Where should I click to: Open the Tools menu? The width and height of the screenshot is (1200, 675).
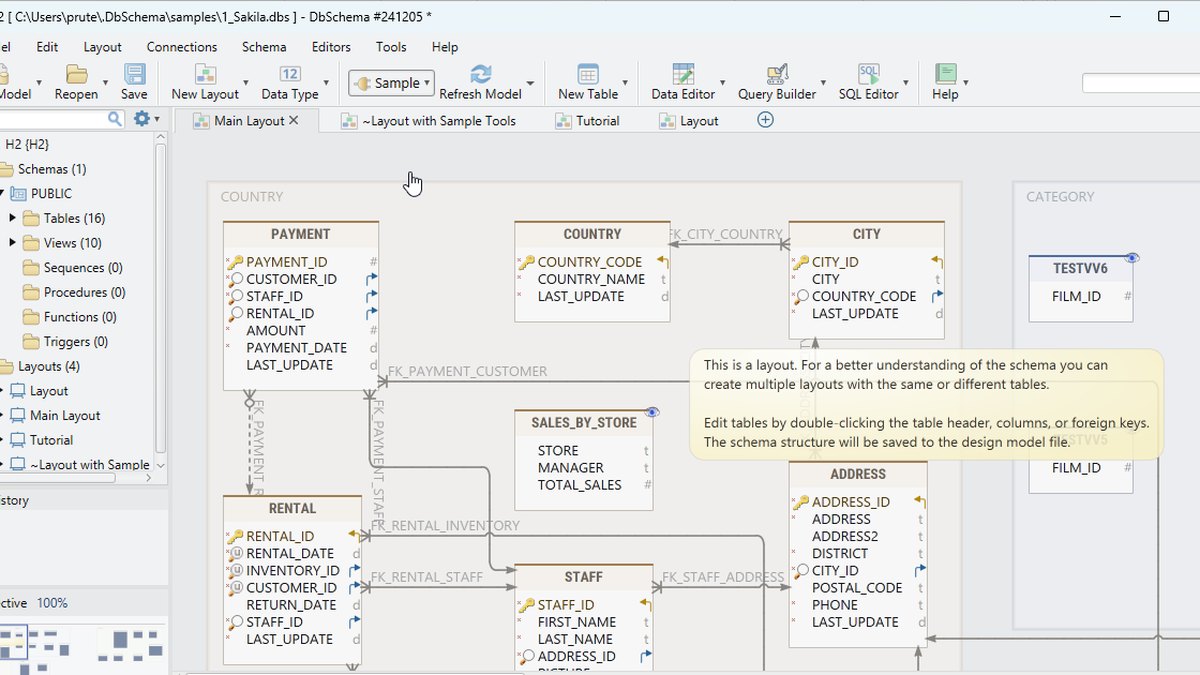click(391, 47)
